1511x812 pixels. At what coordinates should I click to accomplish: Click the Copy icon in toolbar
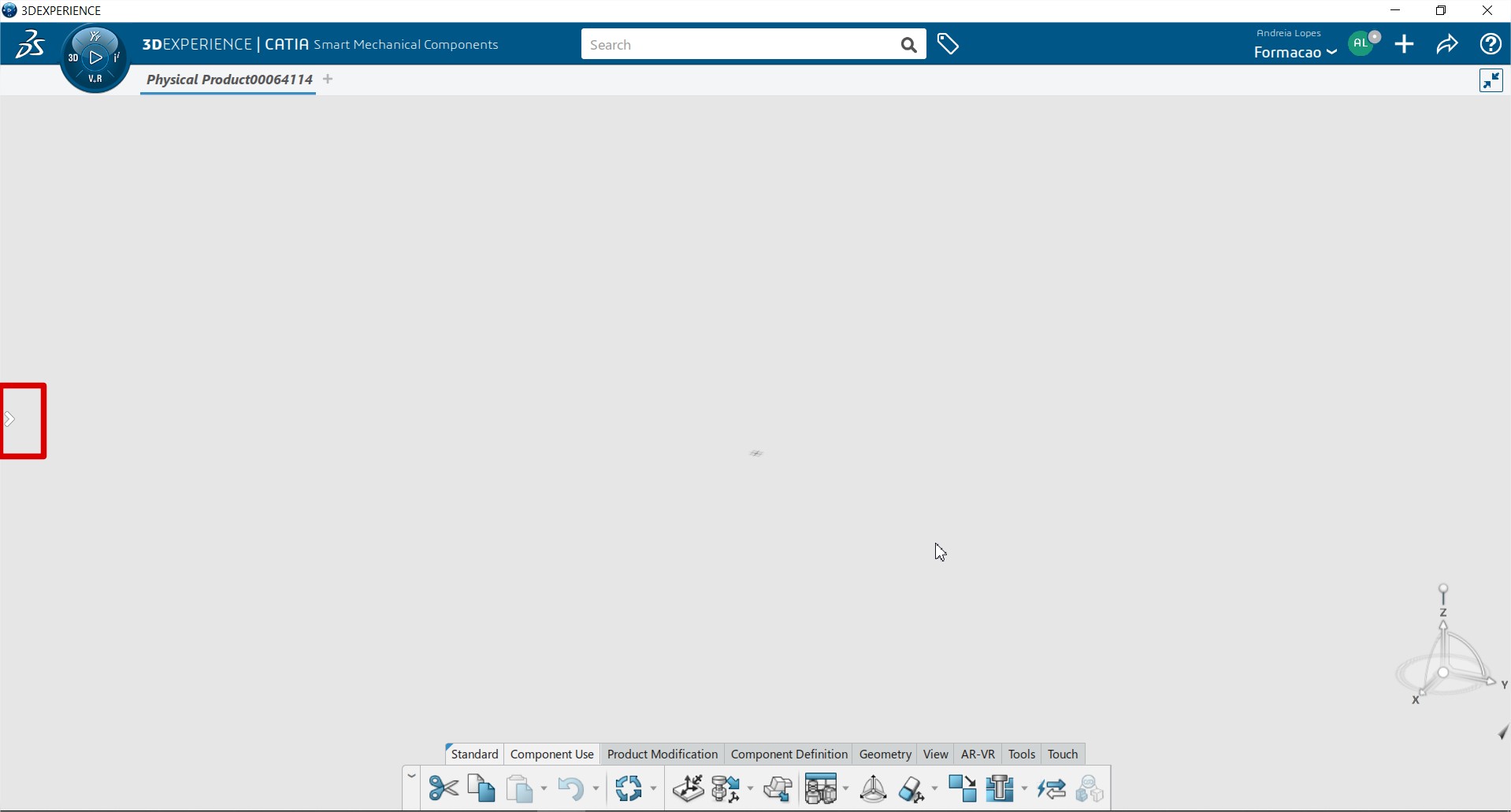[481, 788]
